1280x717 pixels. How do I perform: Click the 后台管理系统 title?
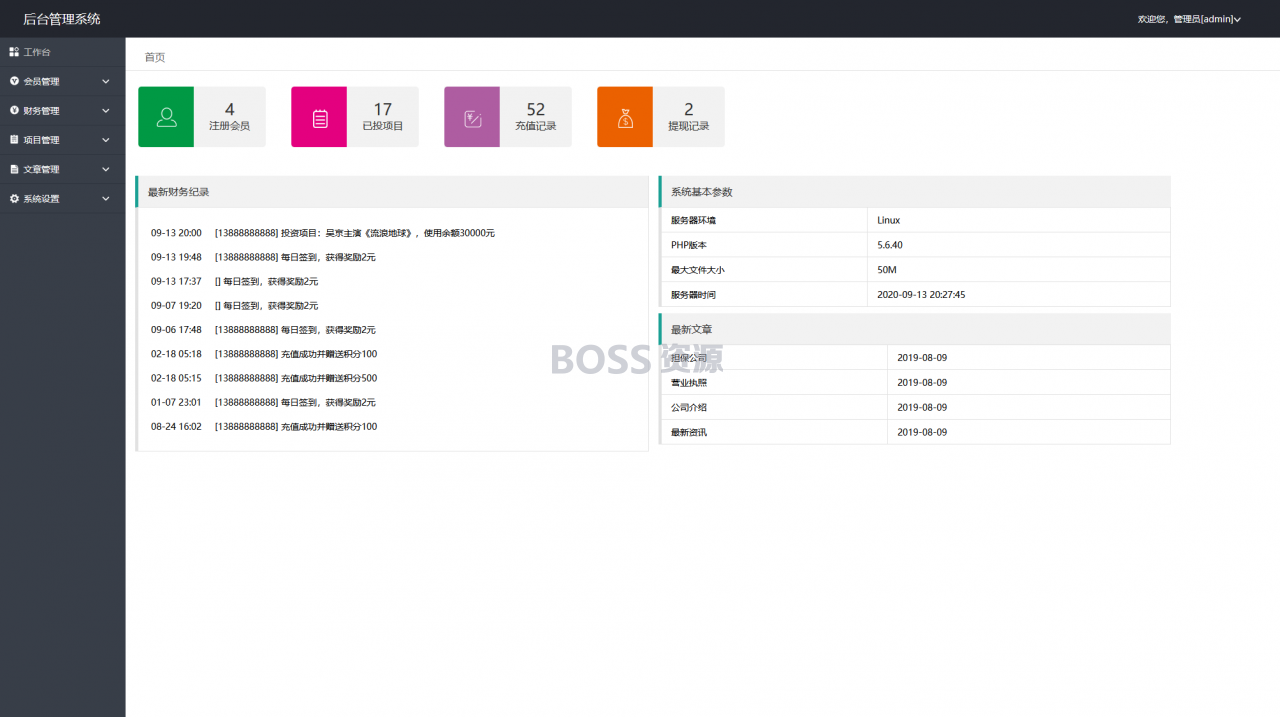click(62, 19)
